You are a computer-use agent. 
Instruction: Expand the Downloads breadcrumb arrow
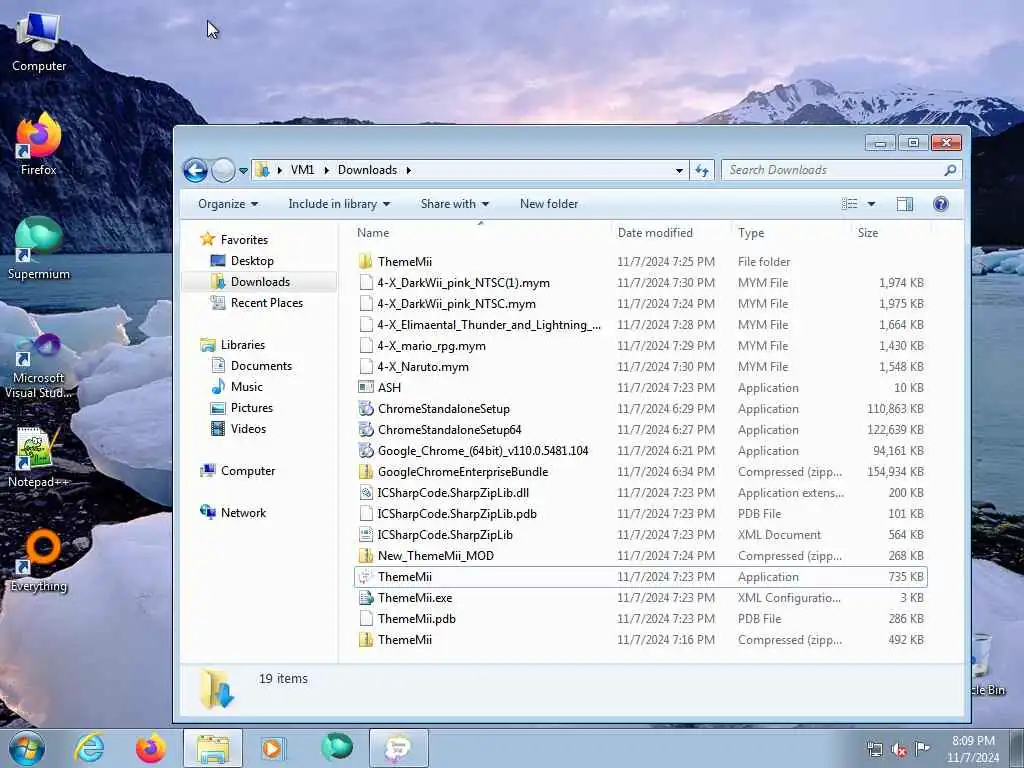(x=409, y=170)
